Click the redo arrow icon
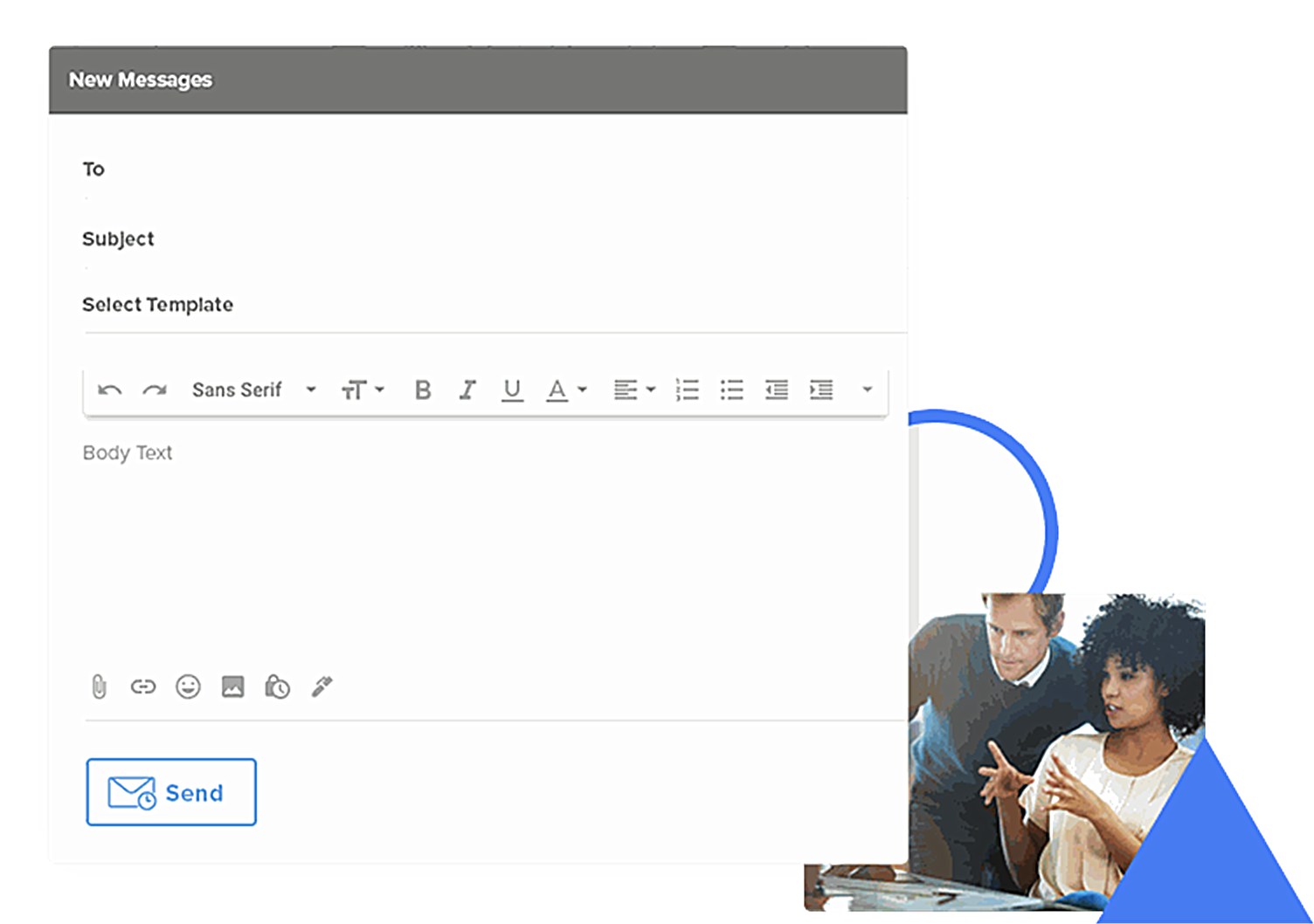1314x924 pixels. [x=155, y=390]
